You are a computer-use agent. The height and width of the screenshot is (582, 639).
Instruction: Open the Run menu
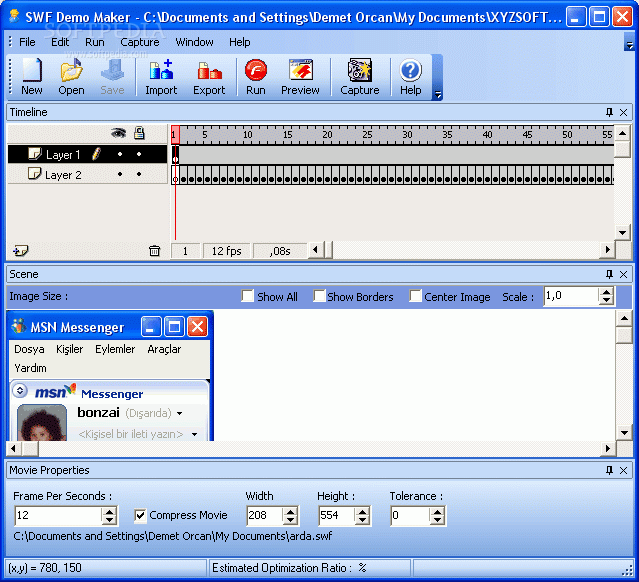95,42
